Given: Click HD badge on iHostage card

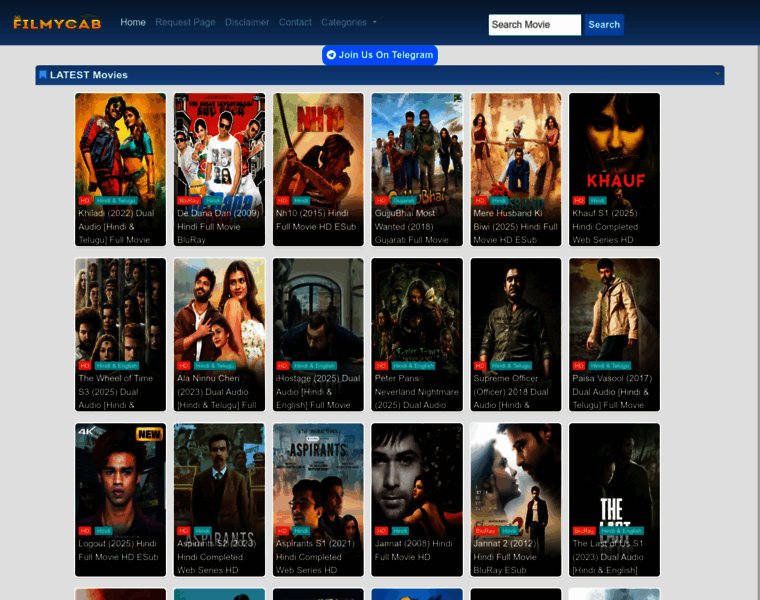Looking at the screenshot, I should 283,365.
